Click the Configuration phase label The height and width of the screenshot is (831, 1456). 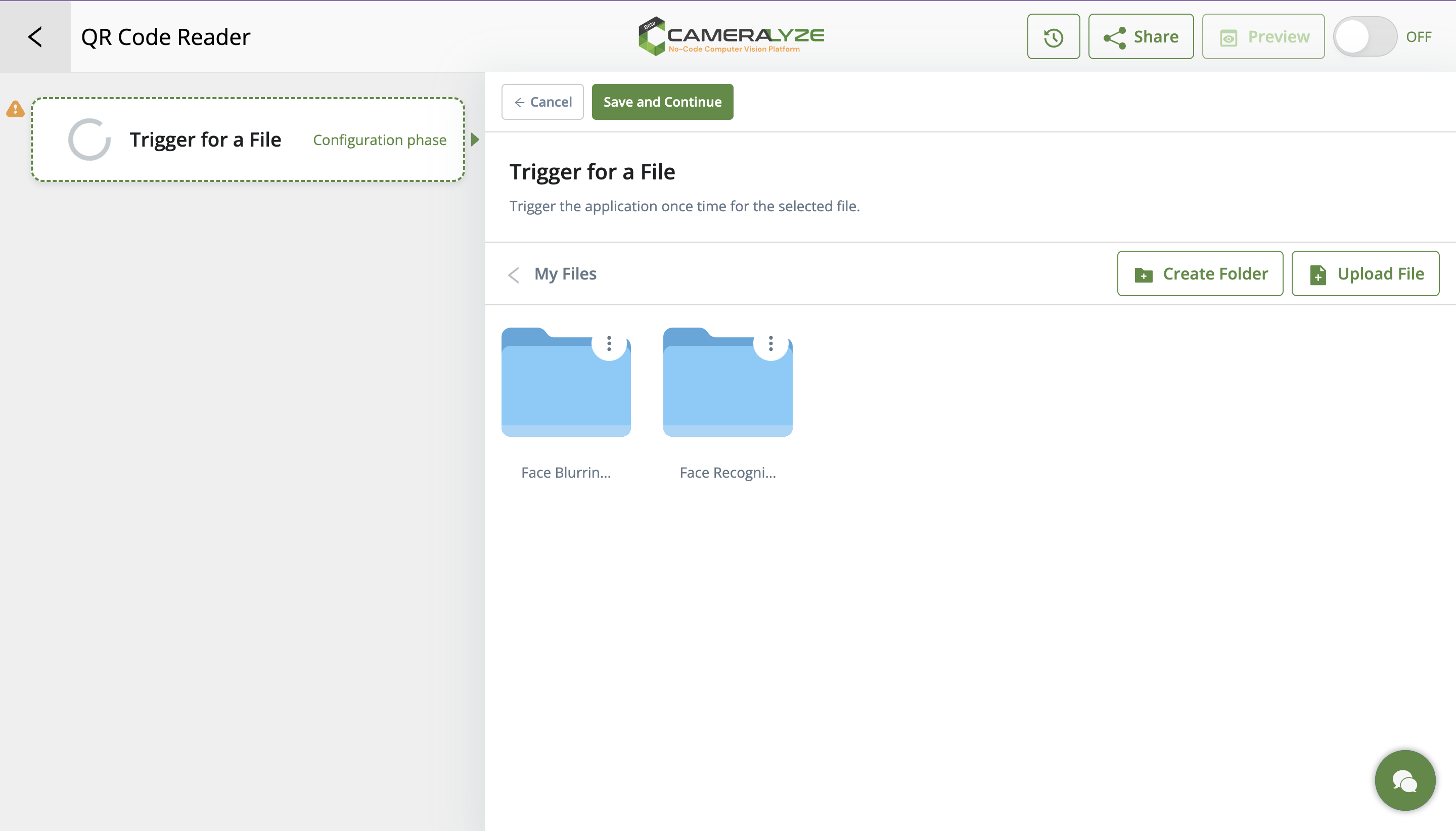380,140
